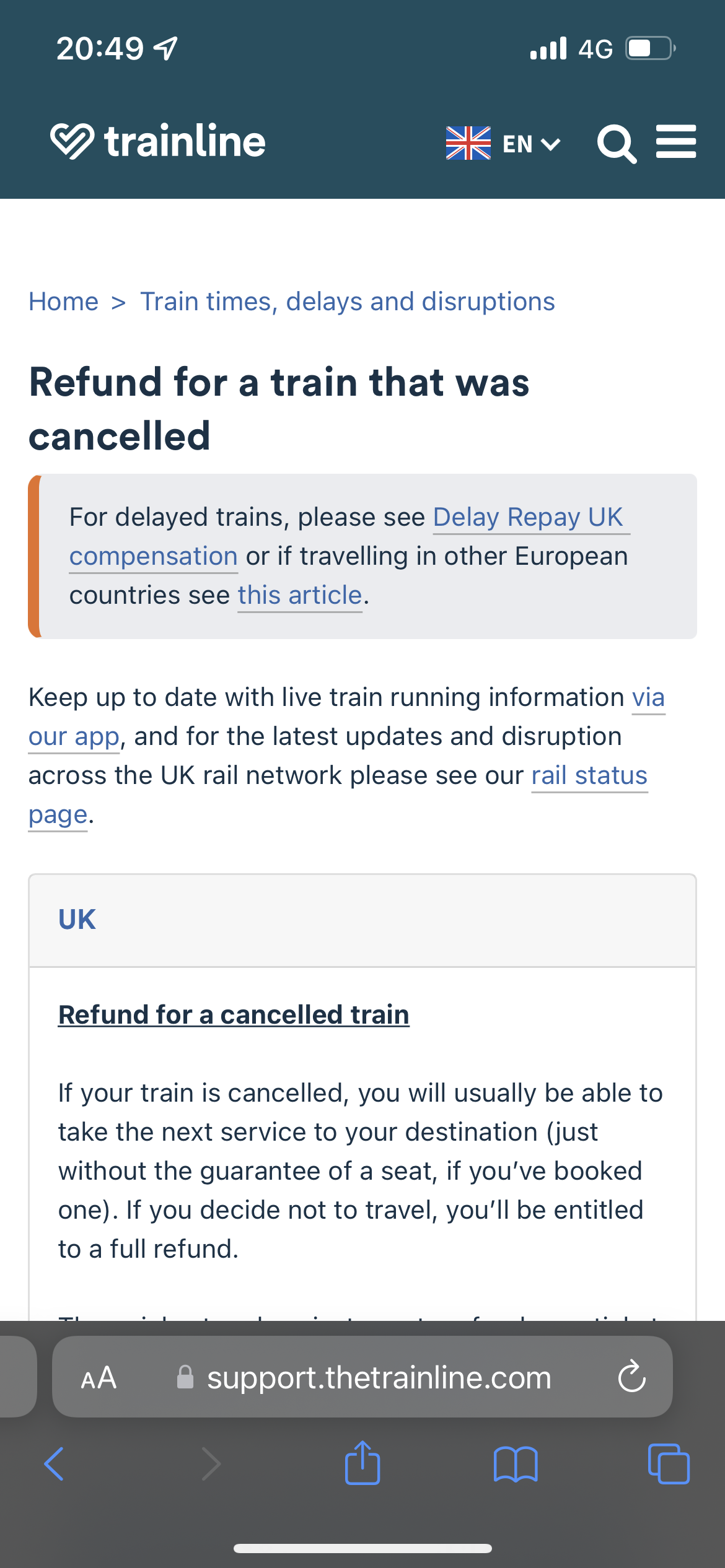Collapse the UK section header
The width and height of the screenshot is (725, 1568).
click(362, 920)
